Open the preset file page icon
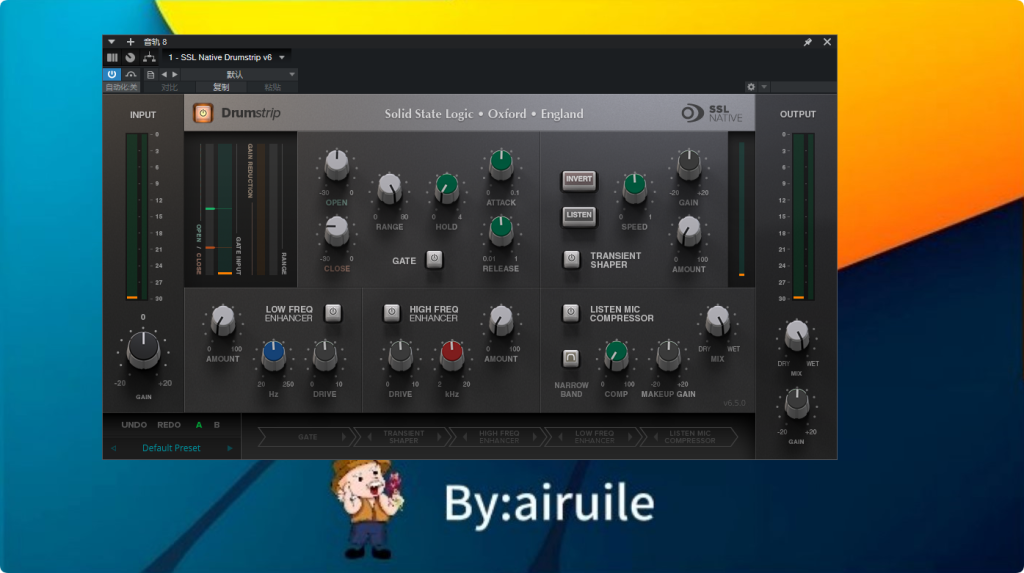Screen dimensions: 1024x573 (x=150, y=74)
